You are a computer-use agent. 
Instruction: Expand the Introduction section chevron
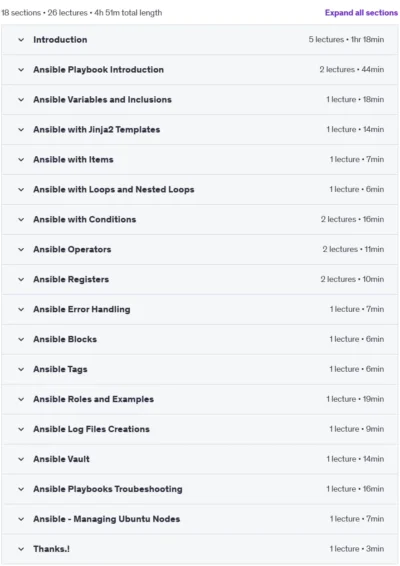pos(21,40)
